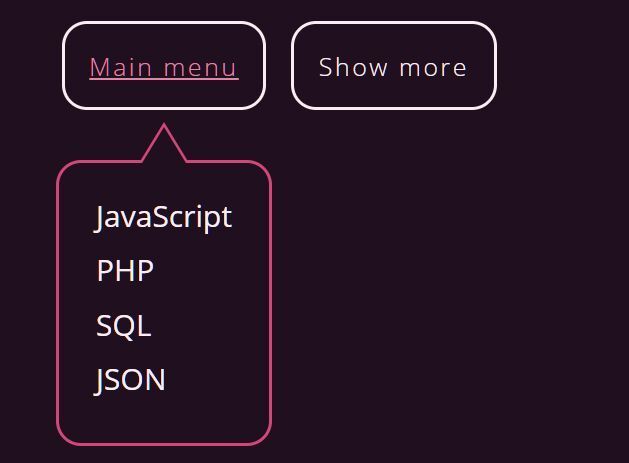Click the rounded outline button labeled Show more
The height and width of the screenshot is (463, 629).
[394, 65]
